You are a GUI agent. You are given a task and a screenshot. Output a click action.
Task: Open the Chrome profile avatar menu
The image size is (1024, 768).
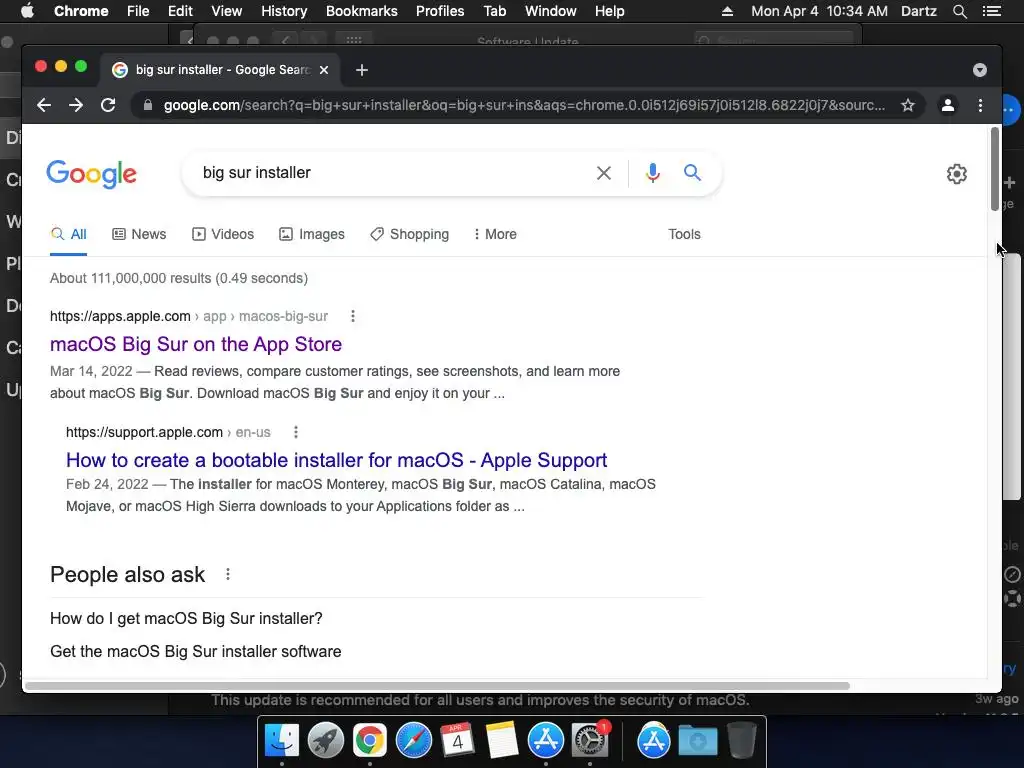(x=948, y=105)
